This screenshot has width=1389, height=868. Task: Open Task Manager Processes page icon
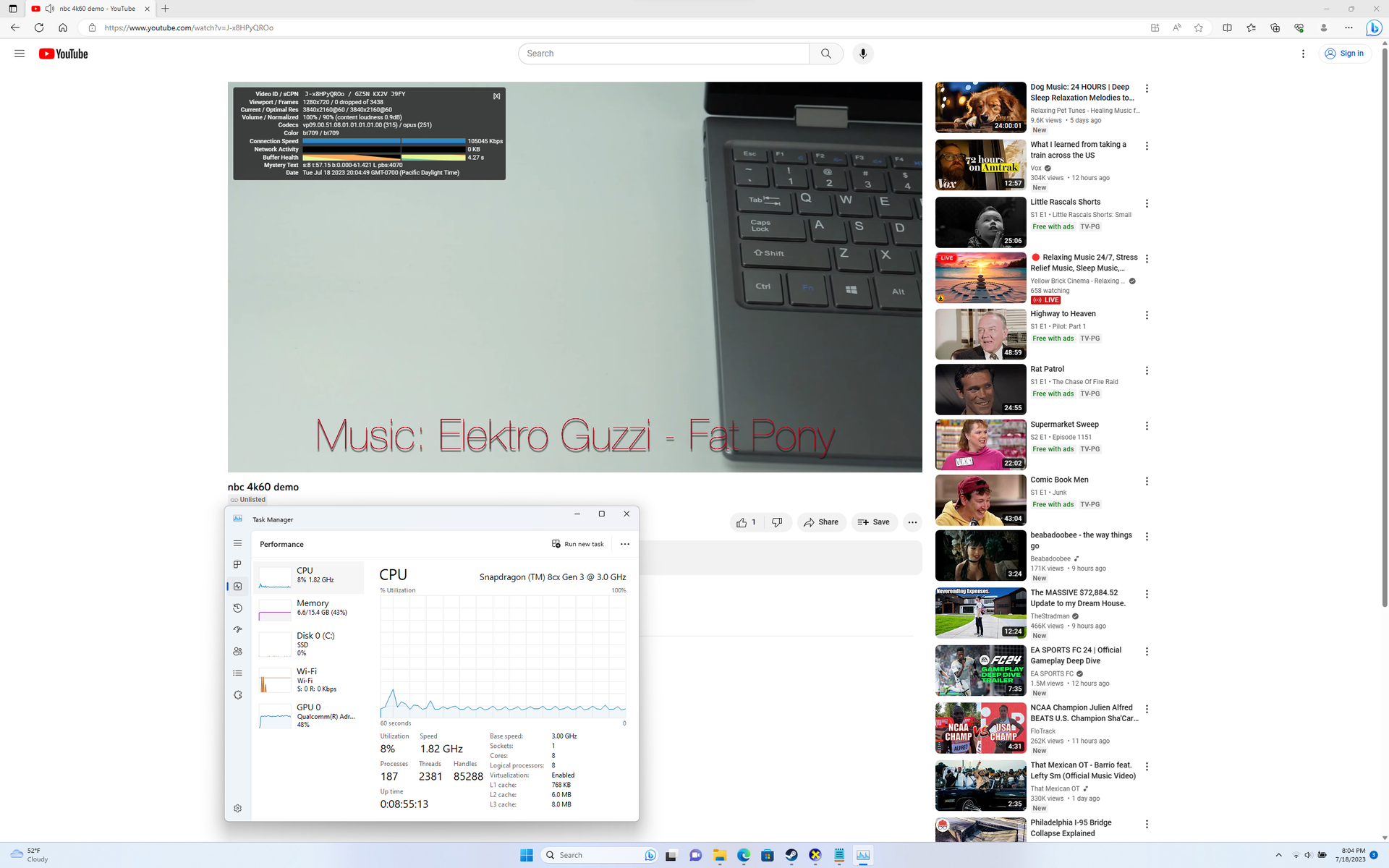click(x=237, y=564)
